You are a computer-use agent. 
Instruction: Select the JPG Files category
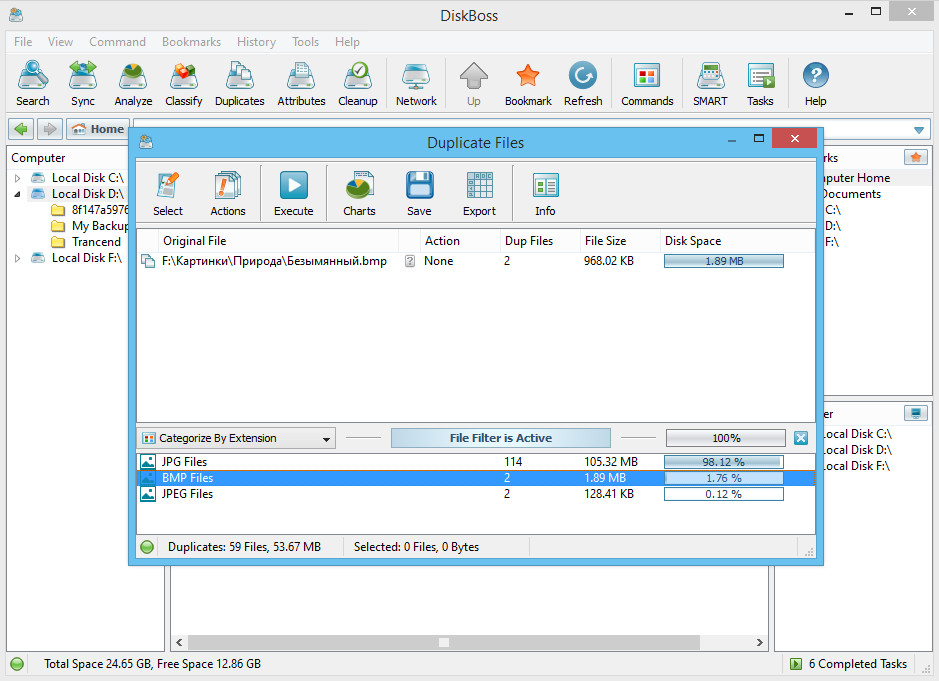click(x=475, y=462)
